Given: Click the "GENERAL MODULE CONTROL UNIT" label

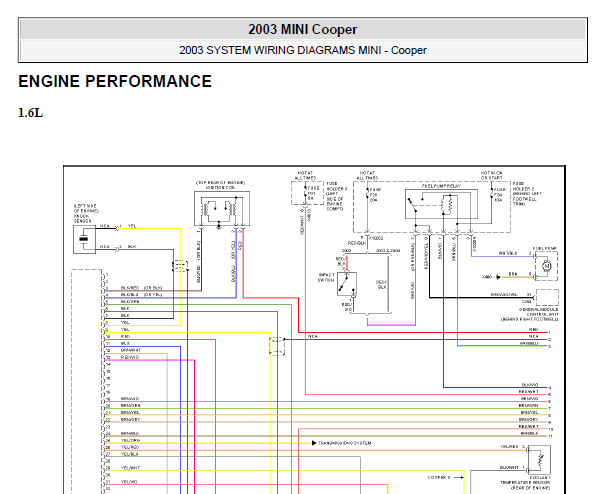Looking at the screenshot, I should tap(538, 312).
